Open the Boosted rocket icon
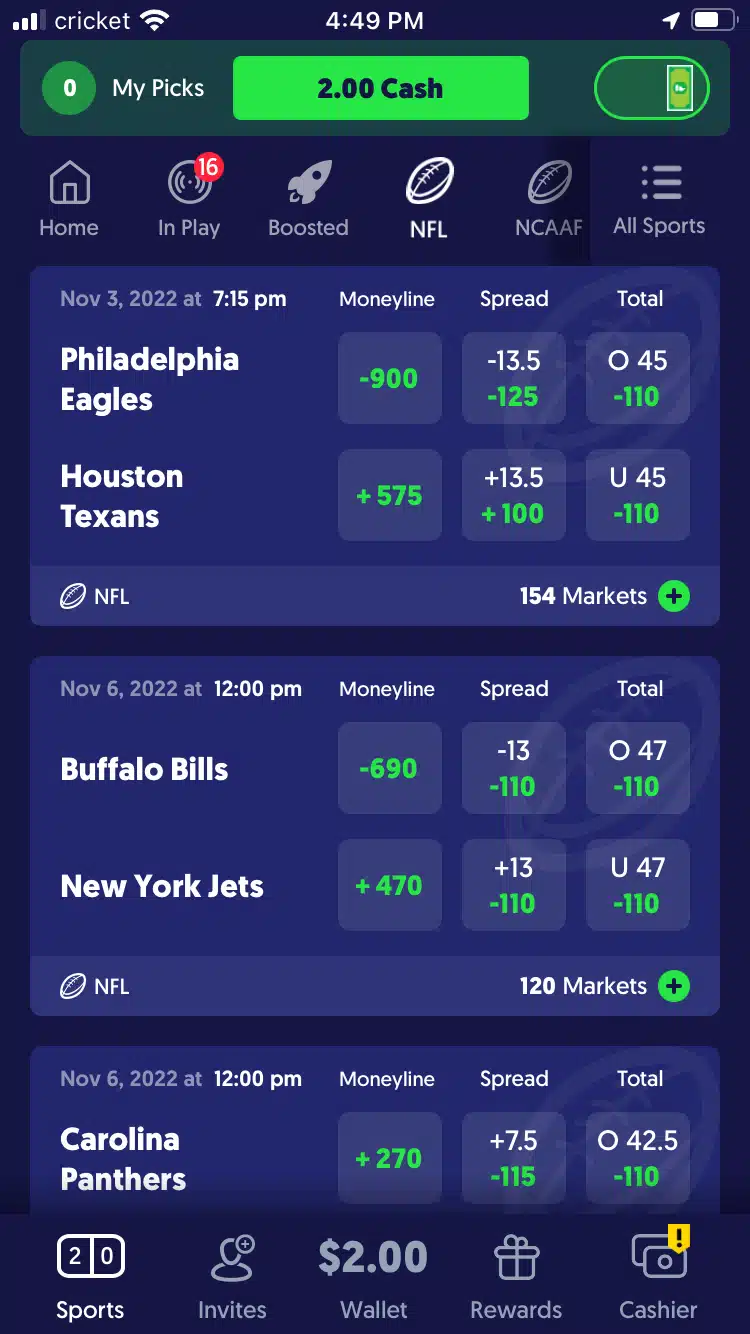The image size is (750, 1334). point(309,183)
